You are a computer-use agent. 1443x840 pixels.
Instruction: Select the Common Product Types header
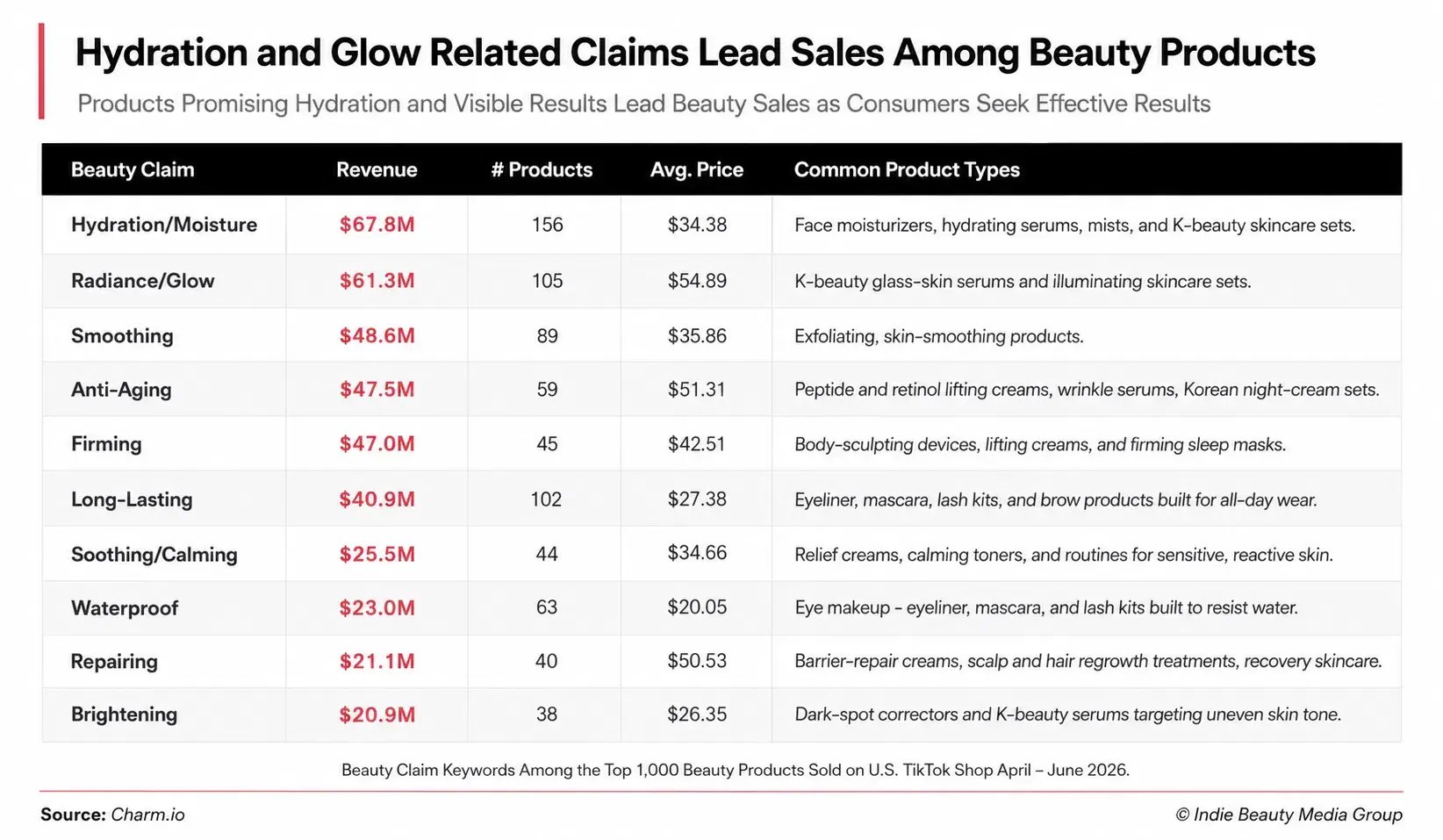coord(907,169)
